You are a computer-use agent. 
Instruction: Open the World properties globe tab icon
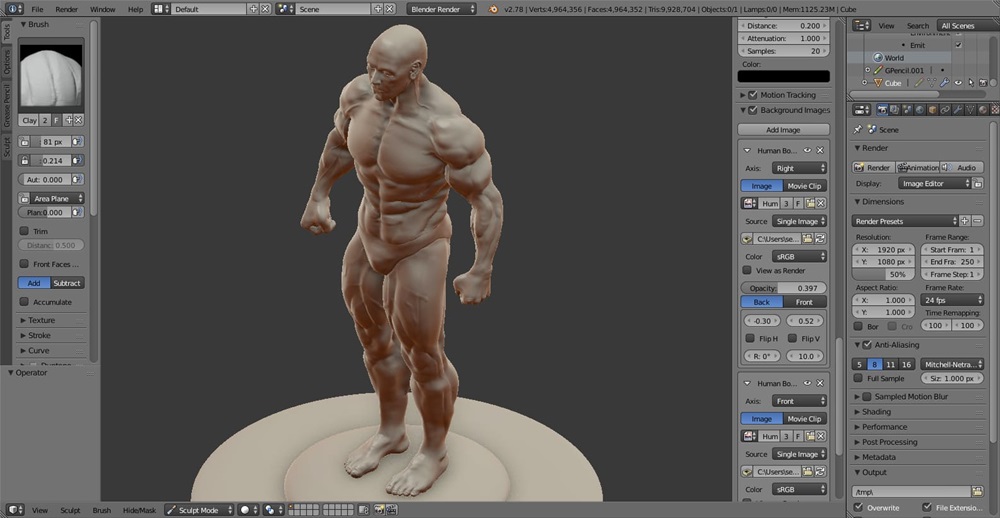click(x=920, y=110)
